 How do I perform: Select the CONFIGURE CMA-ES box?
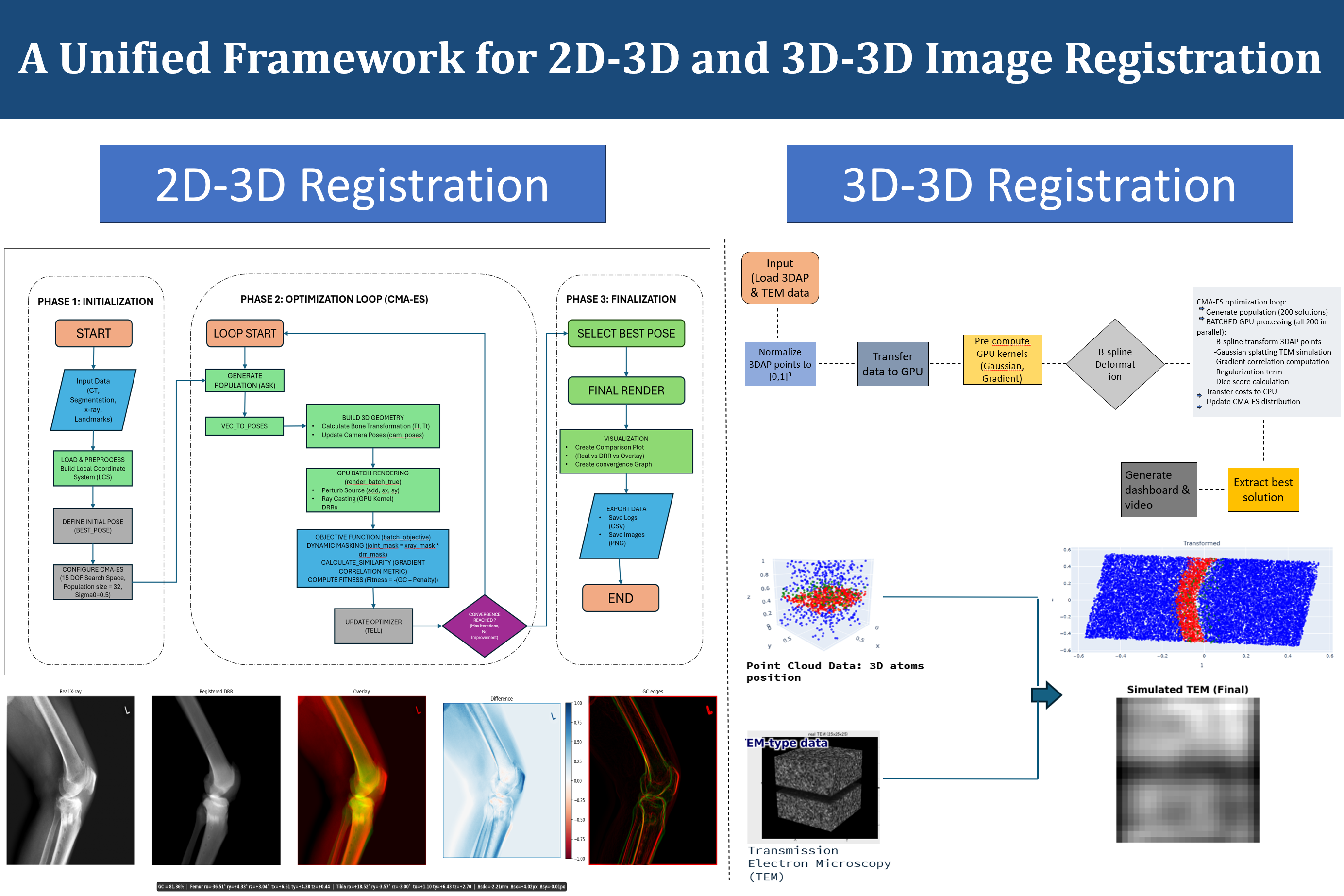(93, 582)
